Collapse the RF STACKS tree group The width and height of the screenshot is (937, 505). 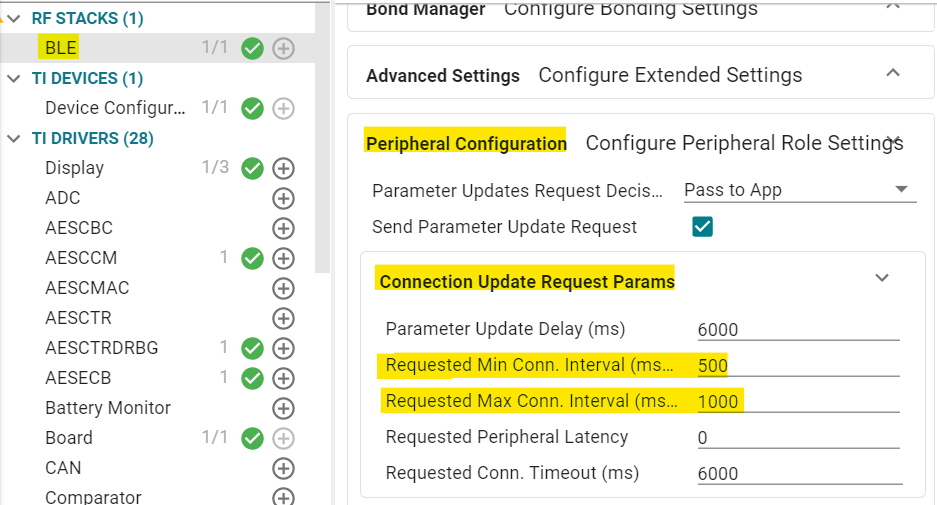point(13,18)
